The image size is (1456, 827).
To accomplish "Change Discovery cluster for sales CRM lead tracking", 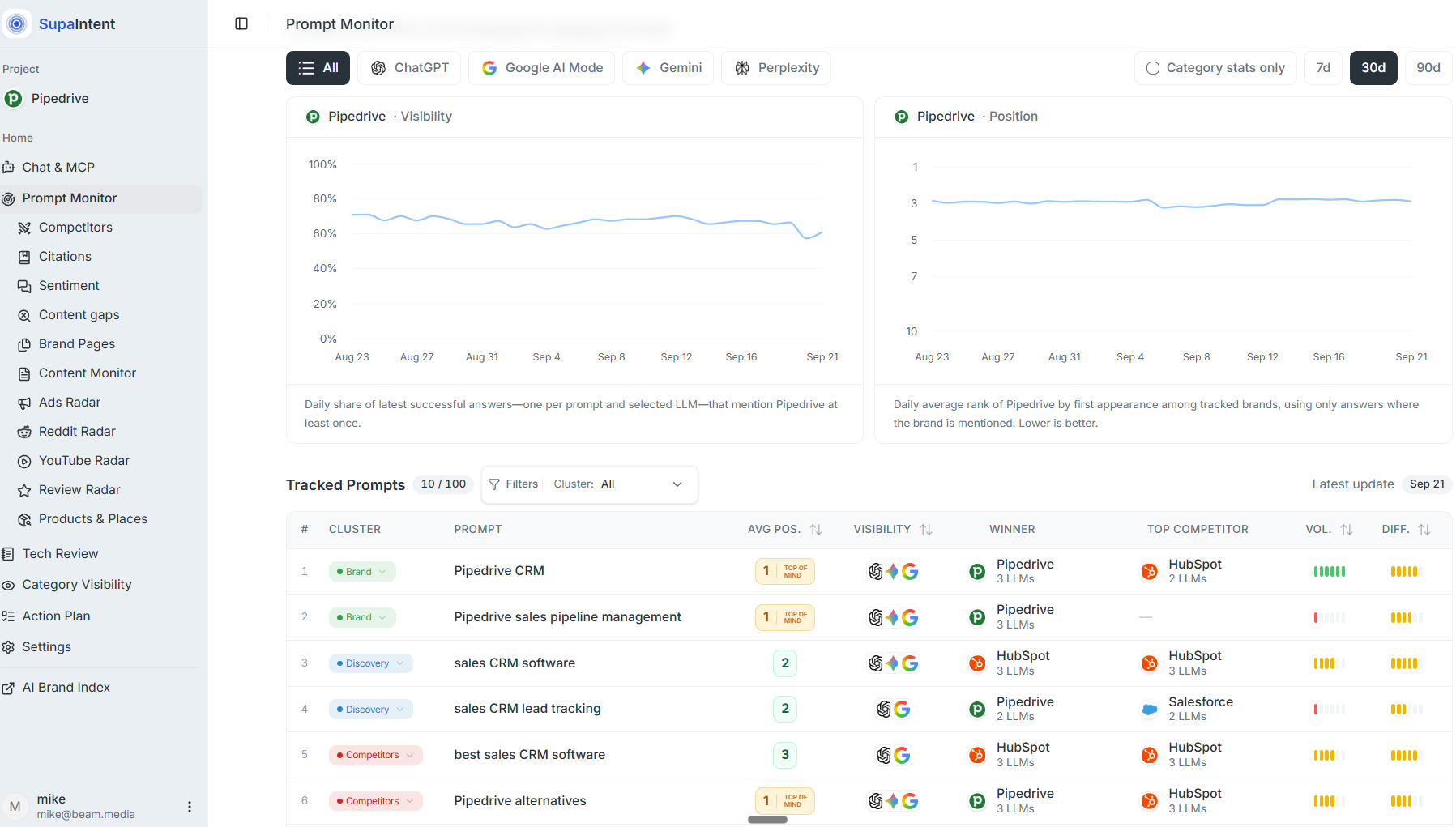I will coord(371,710).
